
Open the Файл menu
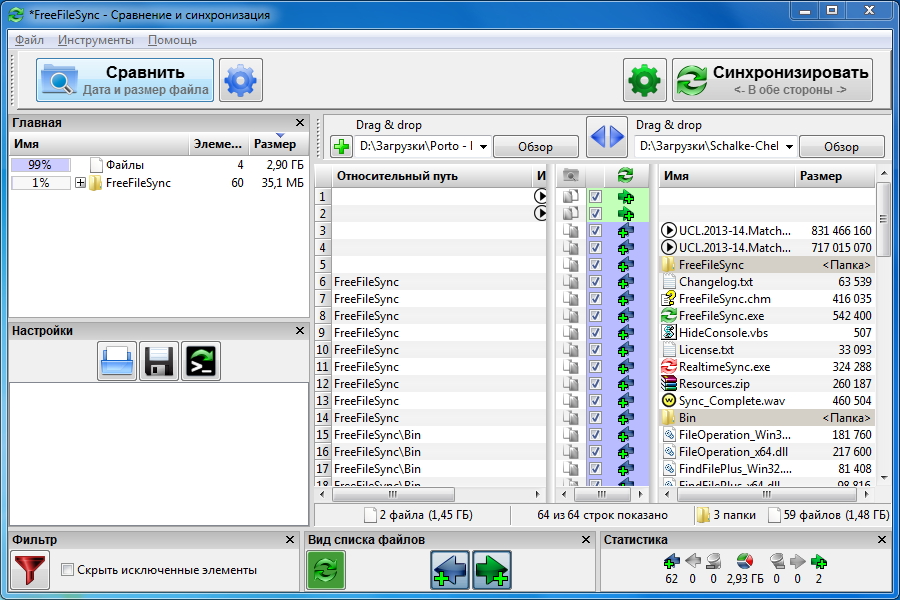coord(29,40)
